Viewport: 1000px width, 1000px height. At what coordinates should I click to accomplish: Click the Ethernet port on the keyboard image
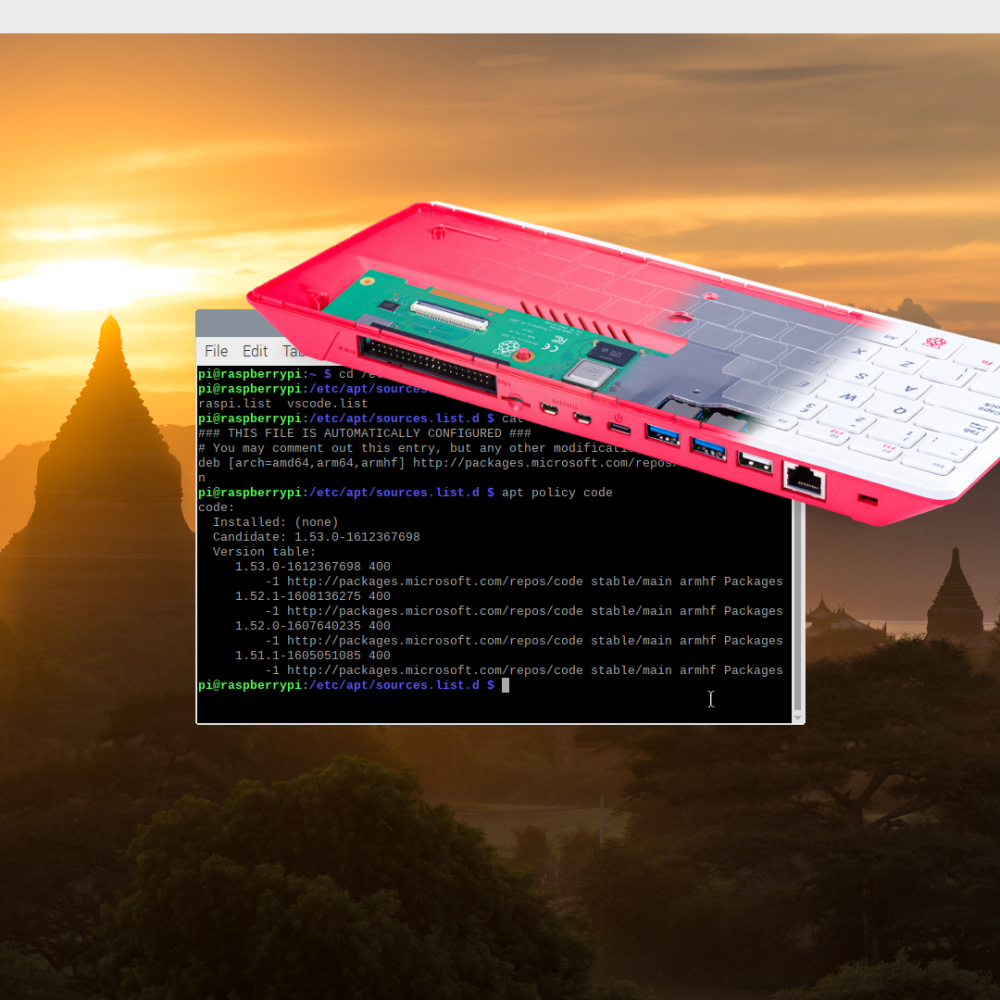click(x=806, y=481)
